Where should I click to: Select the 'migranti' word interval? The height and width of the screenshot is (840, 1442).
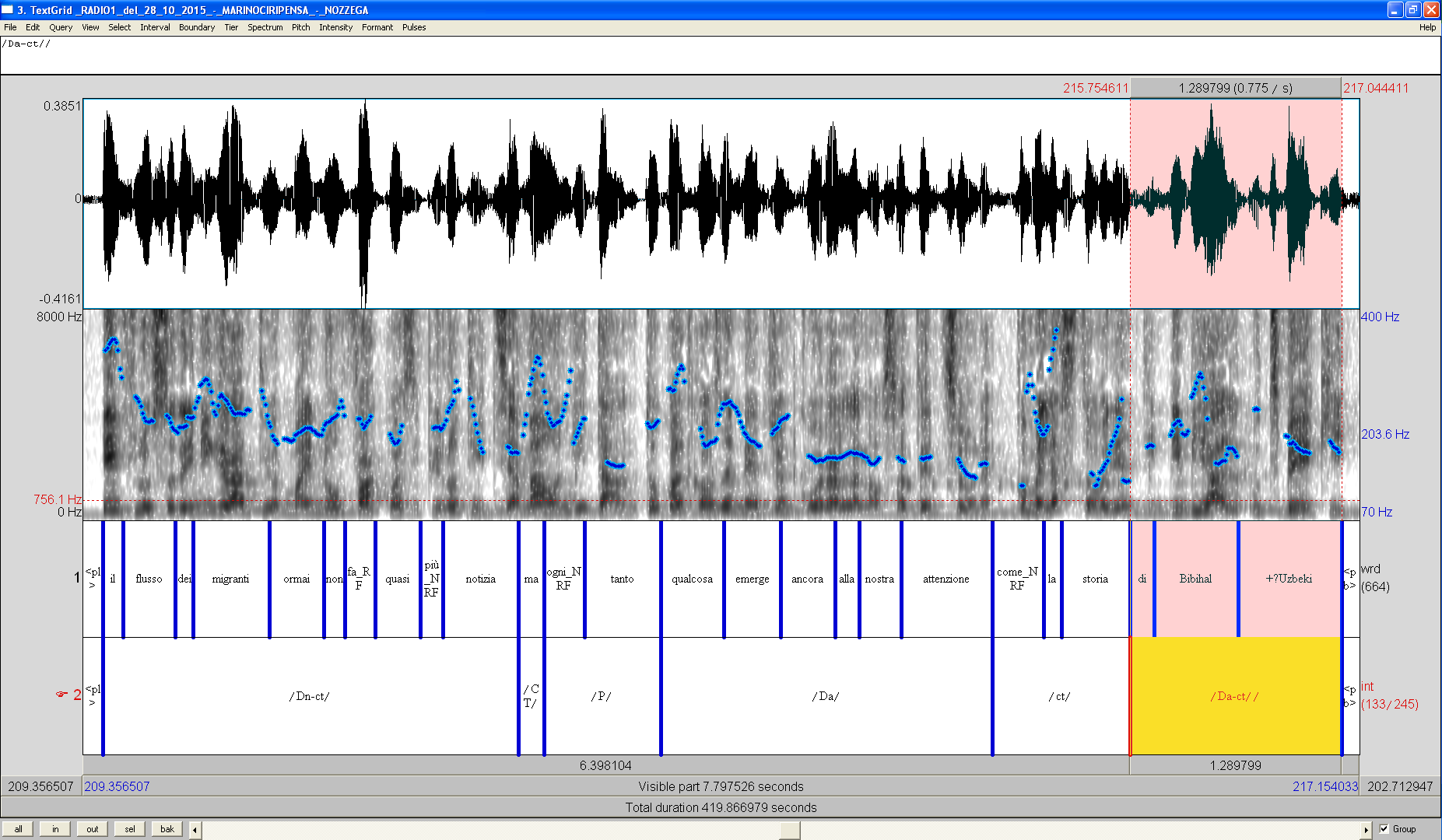click(x=230, y=579)
